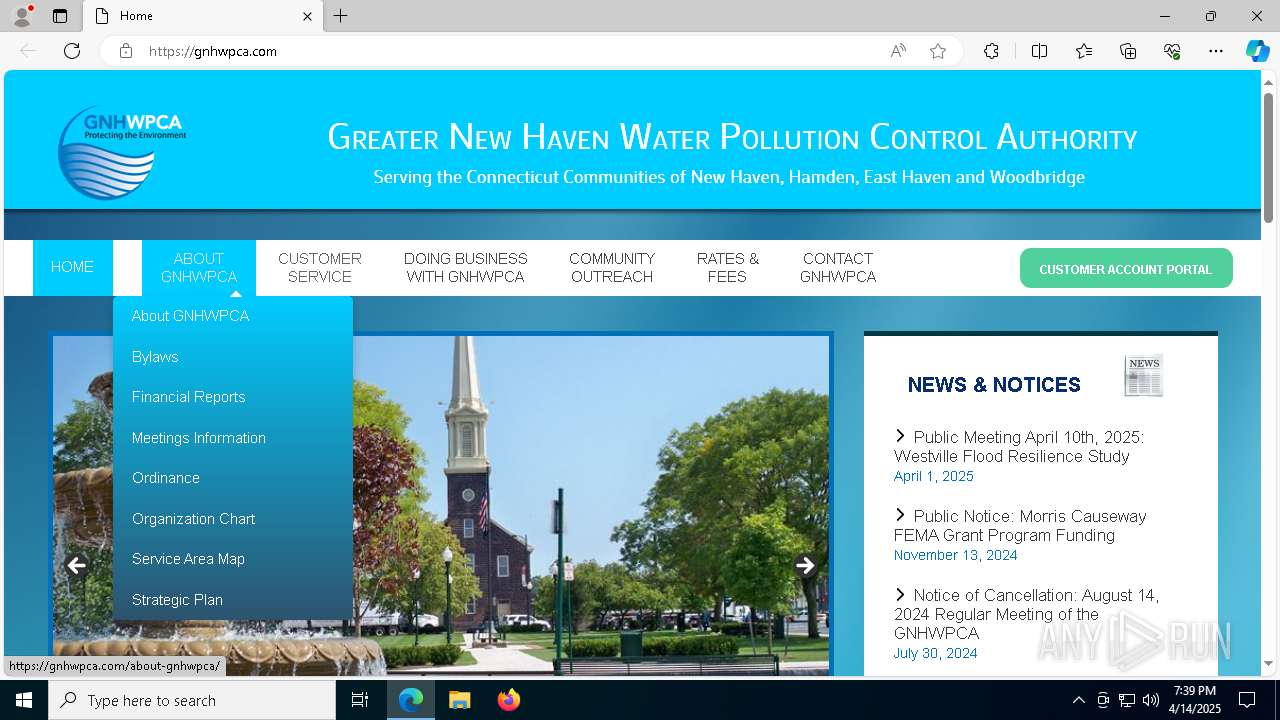Refresh the page with reload icon
The image size is (1280, 720).
point(72,51)
